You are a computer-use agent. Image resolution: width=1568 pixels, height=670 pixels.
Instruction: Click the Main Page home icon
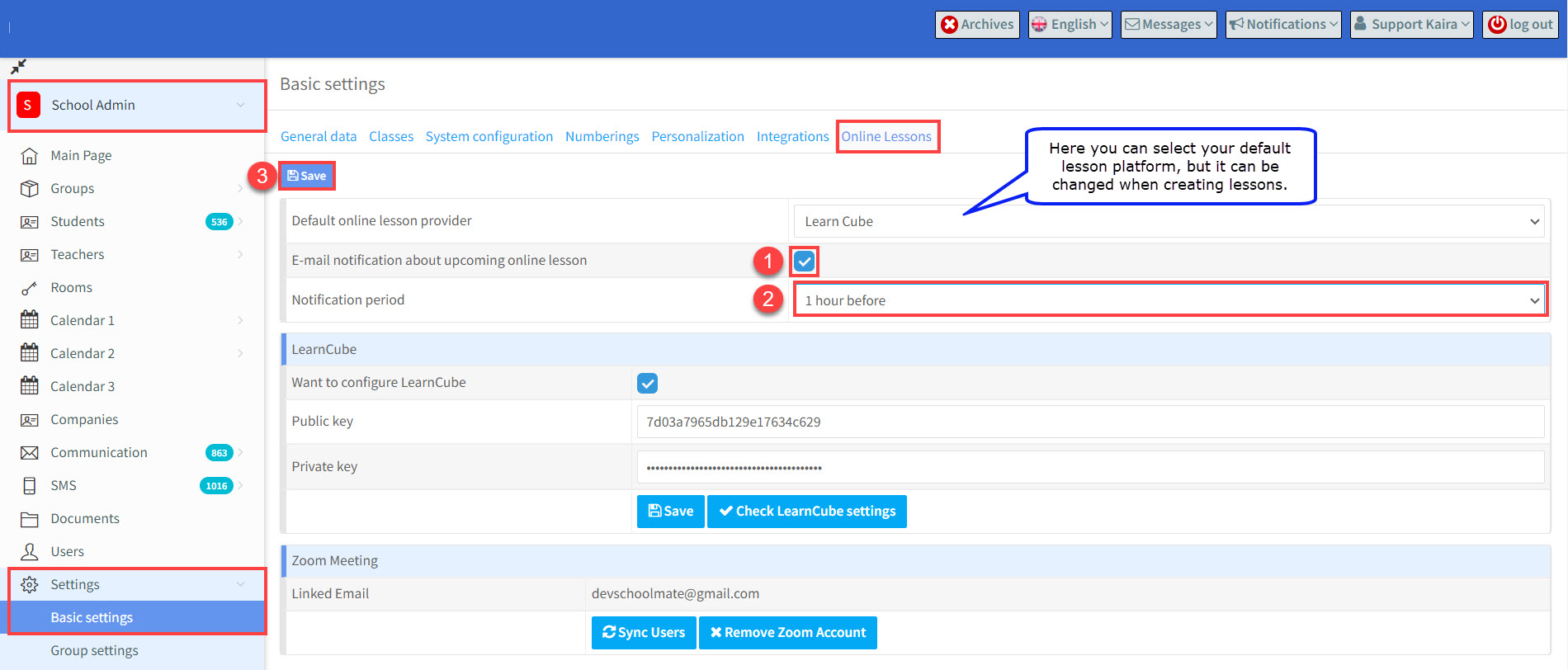click(x=29, y=155)
